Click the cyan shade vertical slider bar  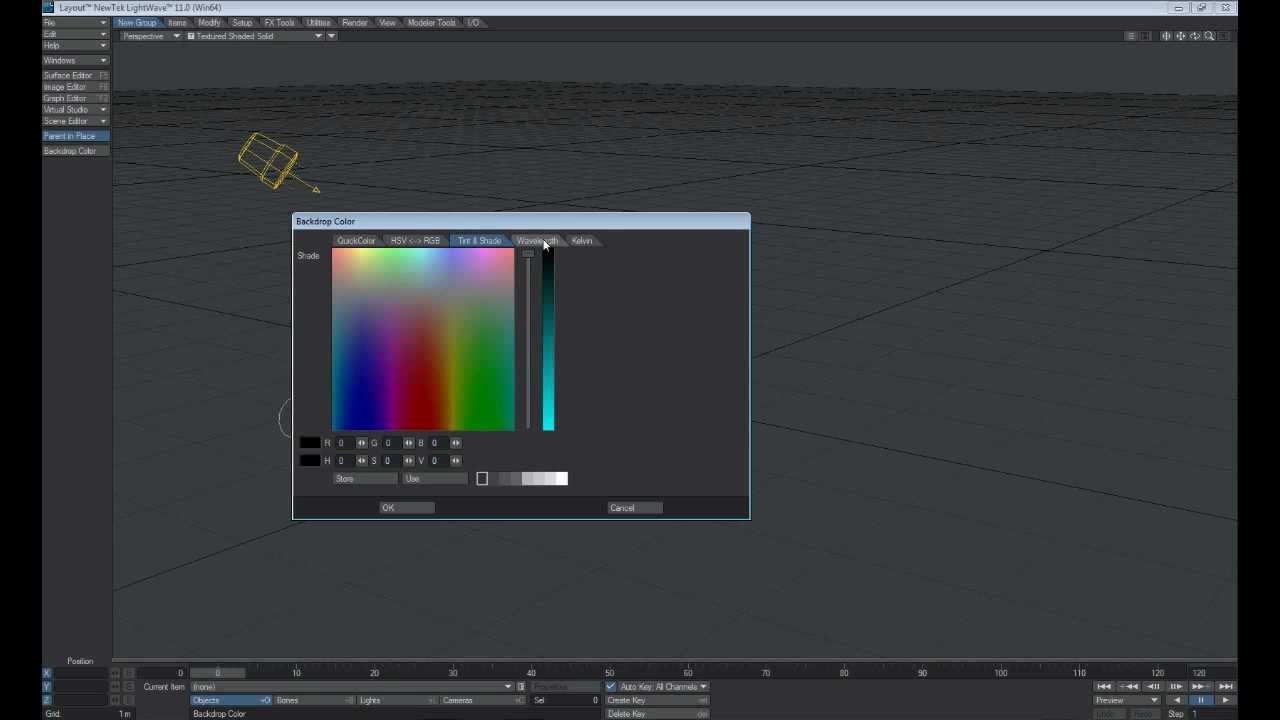[x=548, y=339]
